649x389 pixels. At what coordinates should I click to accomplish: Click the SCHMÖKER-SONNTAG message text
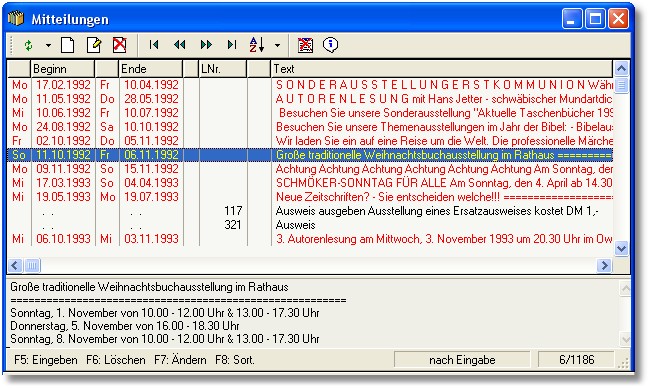pyautogui.click(x=444, y=183)
